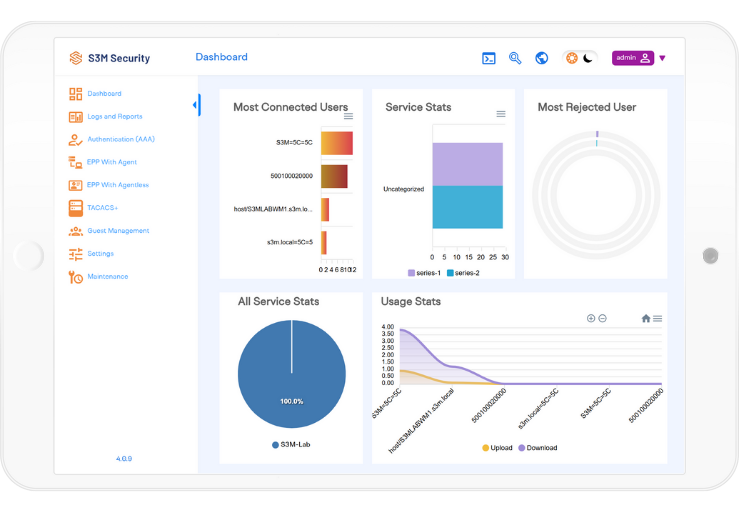Open Most Connected Users chart menu
739x512 pixels.
pos(348,116)
